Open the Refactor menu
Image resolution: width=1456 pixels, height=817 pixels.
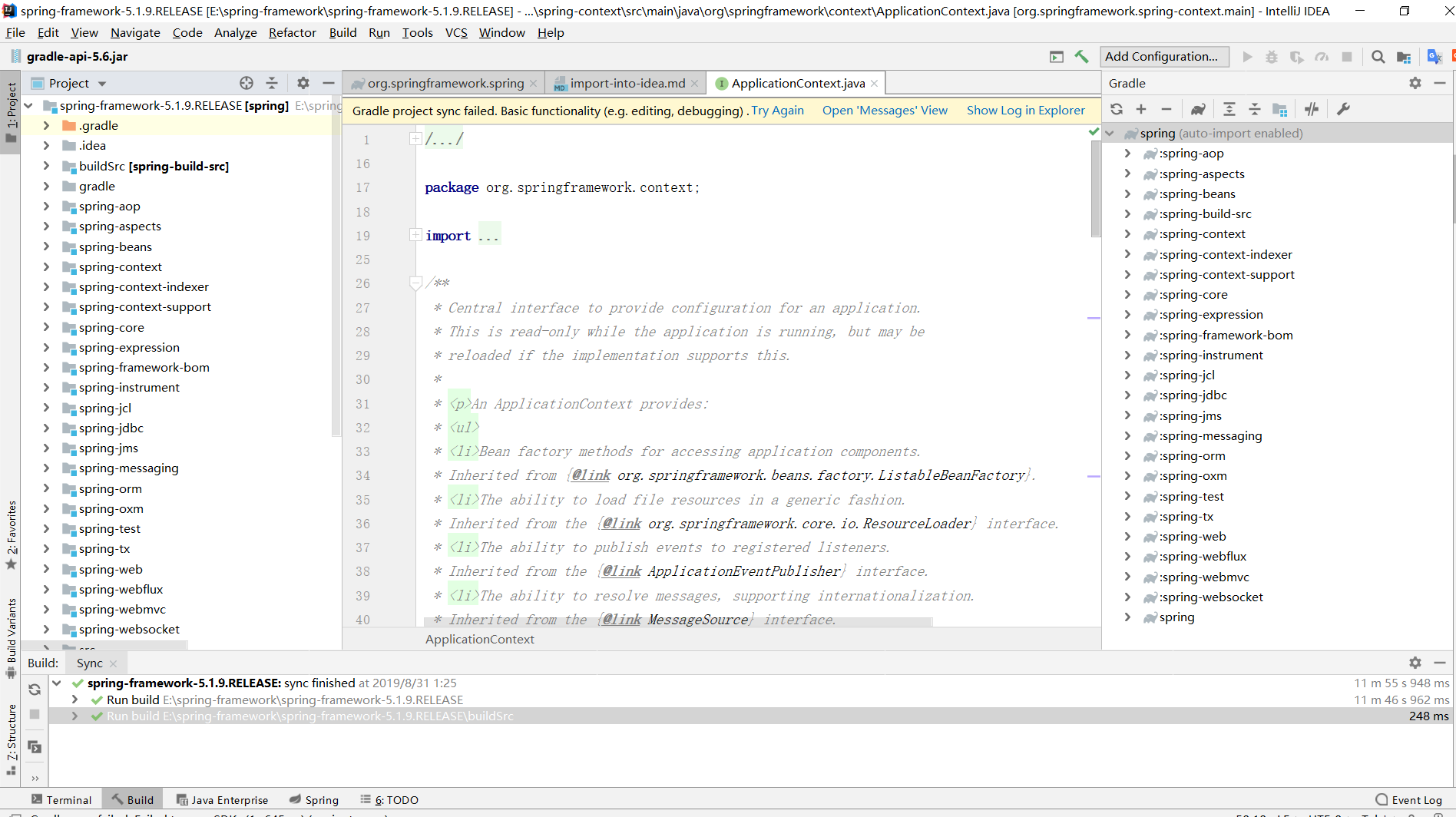click(293, 32)
